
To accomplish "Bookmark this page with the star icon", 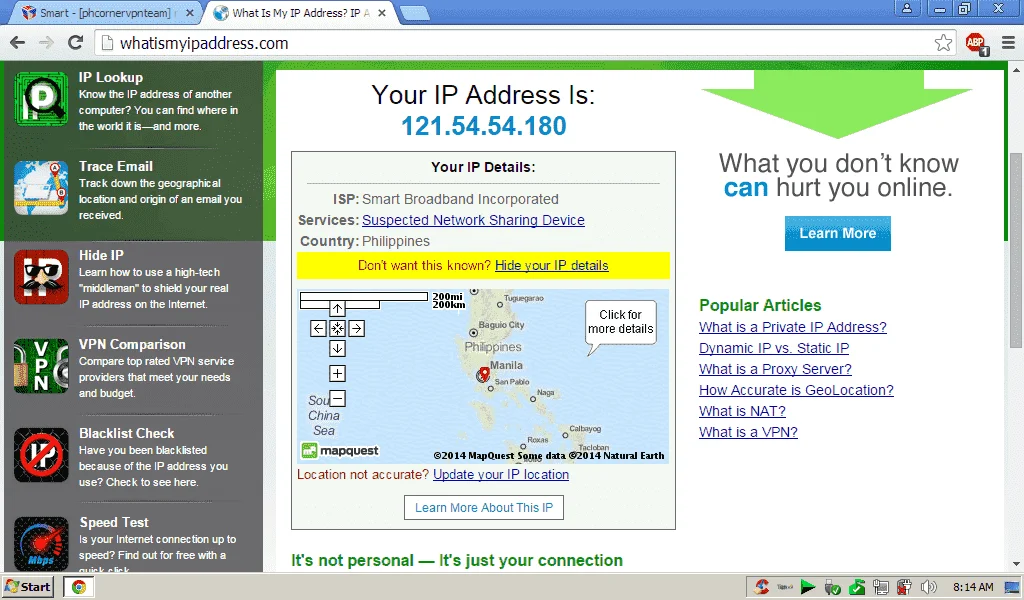I will tap(943, 43).
